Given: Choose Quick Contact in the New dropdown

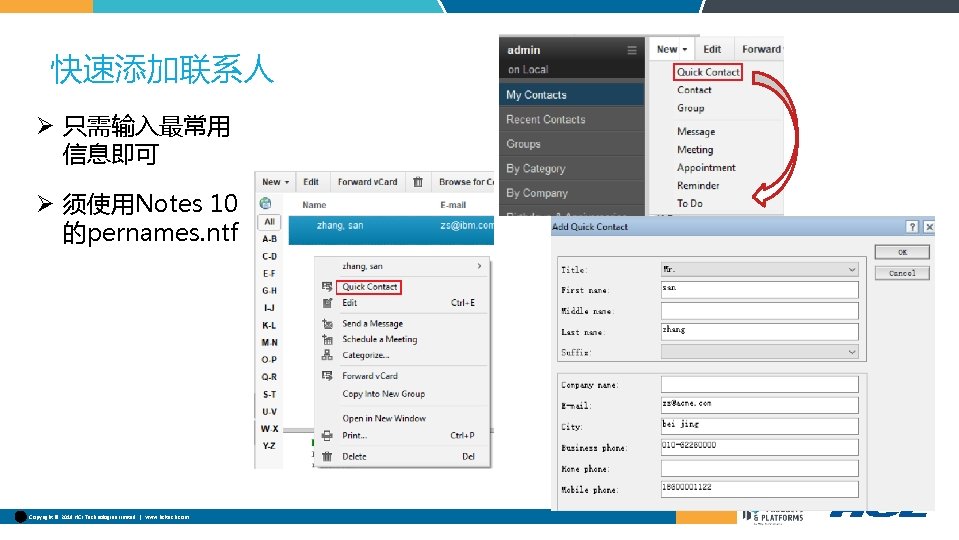Looking at the screenshot, I should point(708,72).
